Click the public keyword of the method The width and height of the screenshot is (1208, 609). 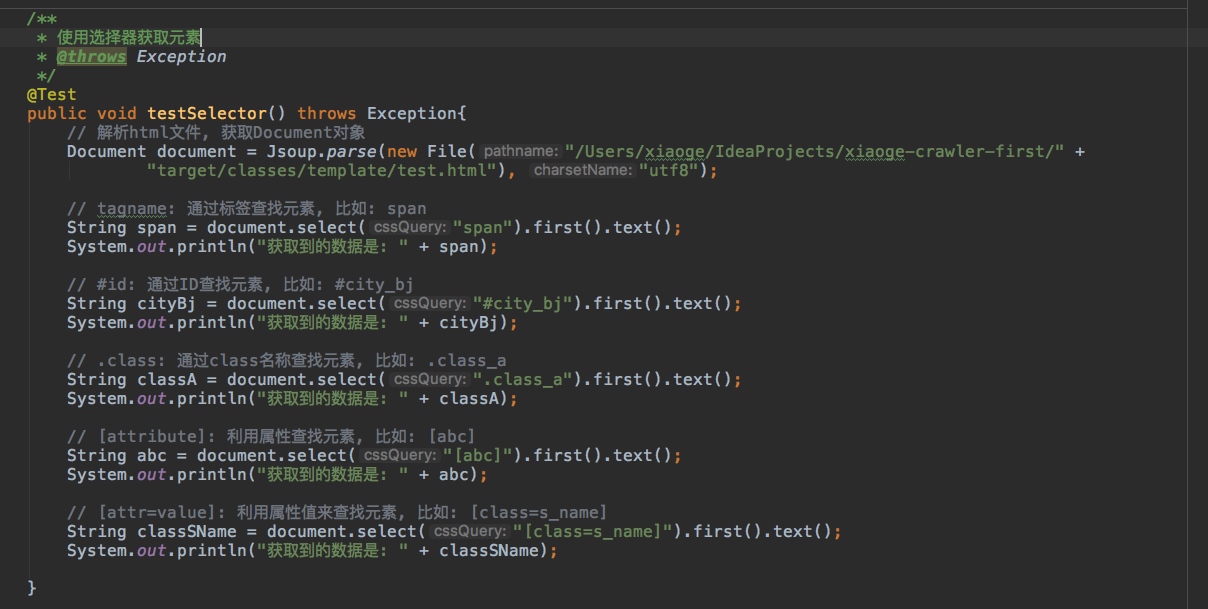click(x=57, y=113)
